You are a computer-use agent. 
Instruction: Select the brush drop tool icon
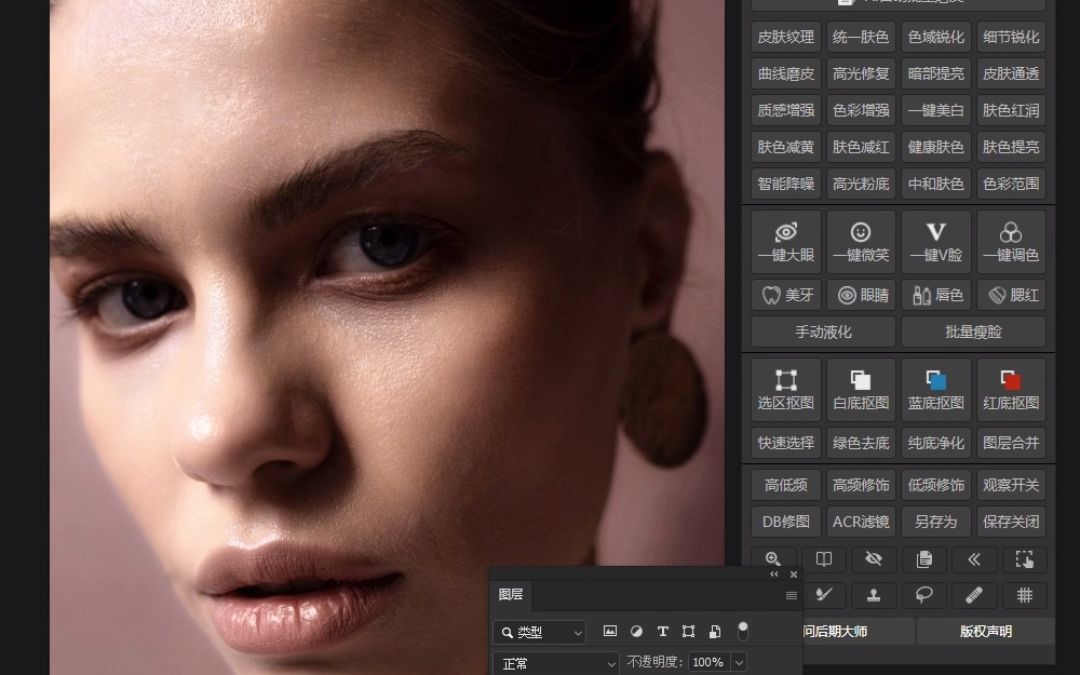coord(823,594)
